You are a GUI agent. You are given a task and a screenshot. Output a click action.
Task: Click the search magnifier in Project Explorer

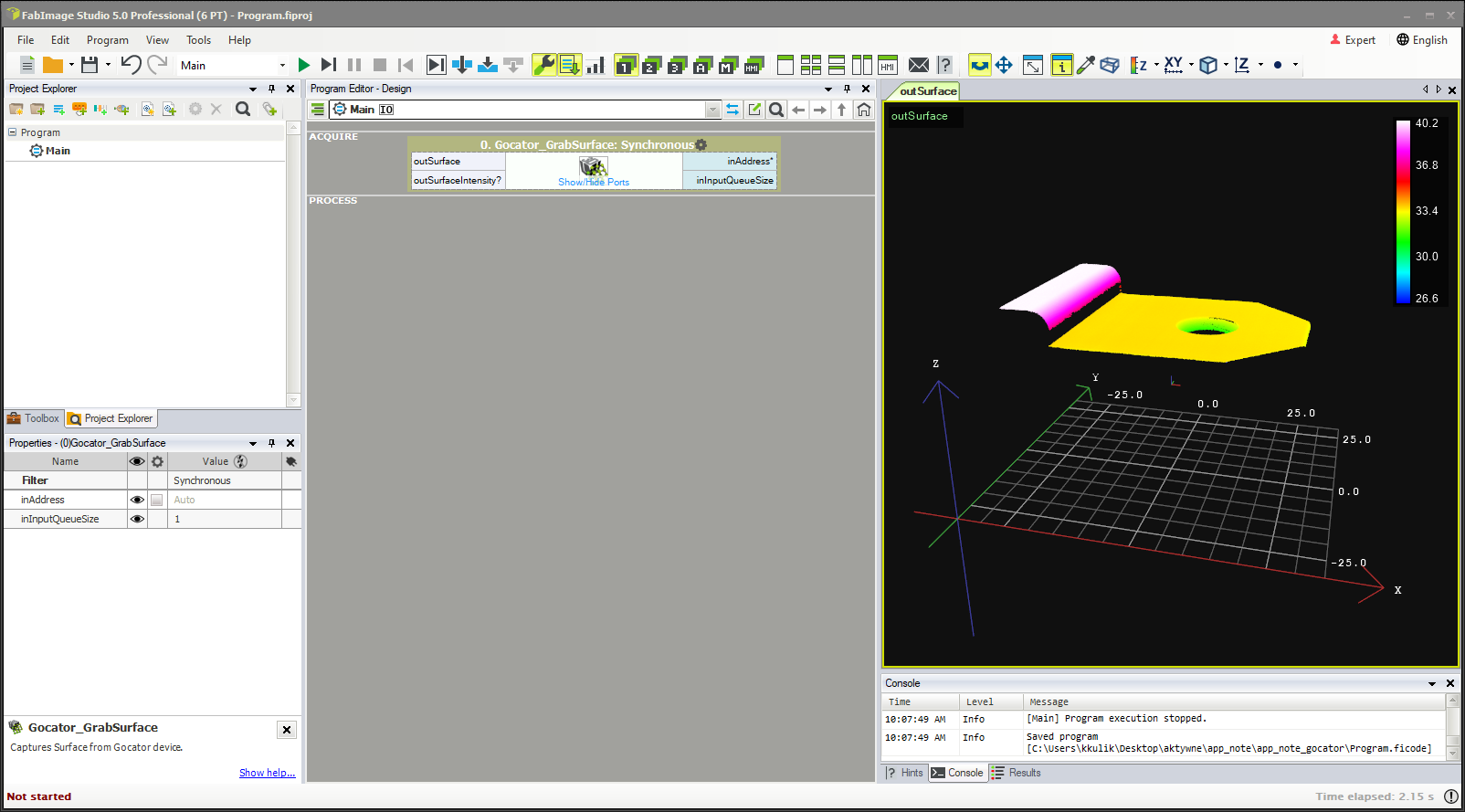243,110
